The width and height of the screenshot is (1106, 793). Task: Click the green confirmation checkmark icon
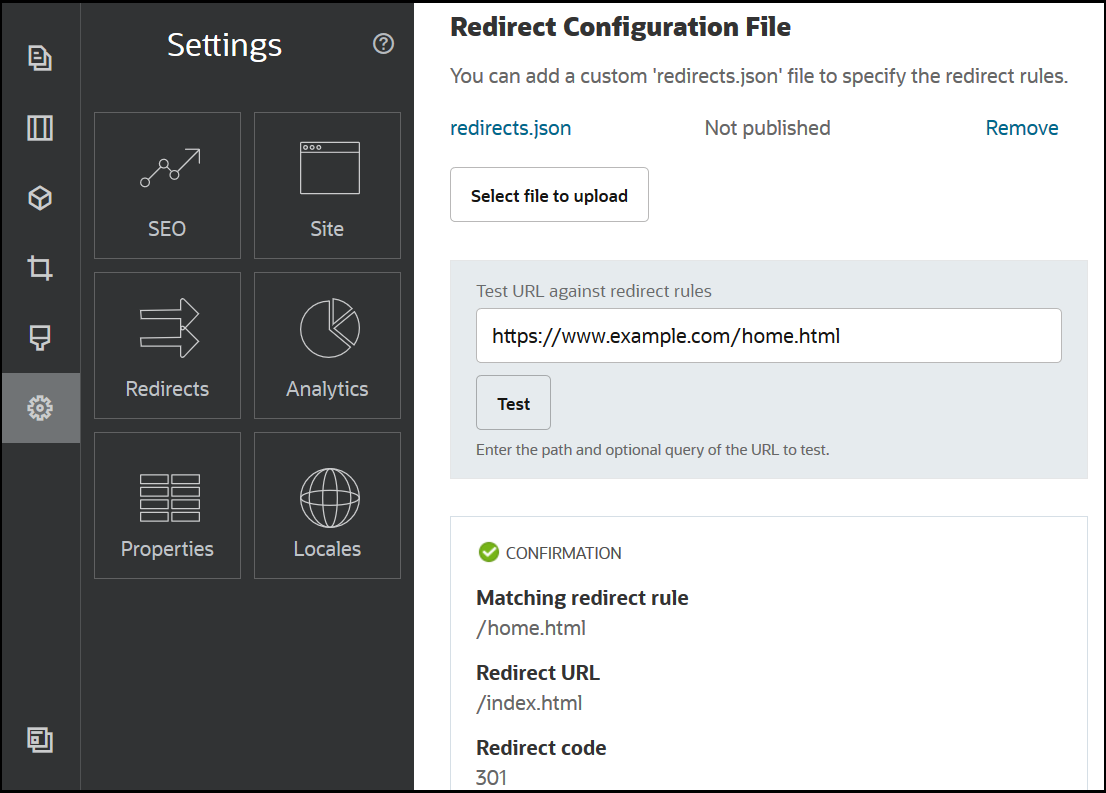pos(488,552)
